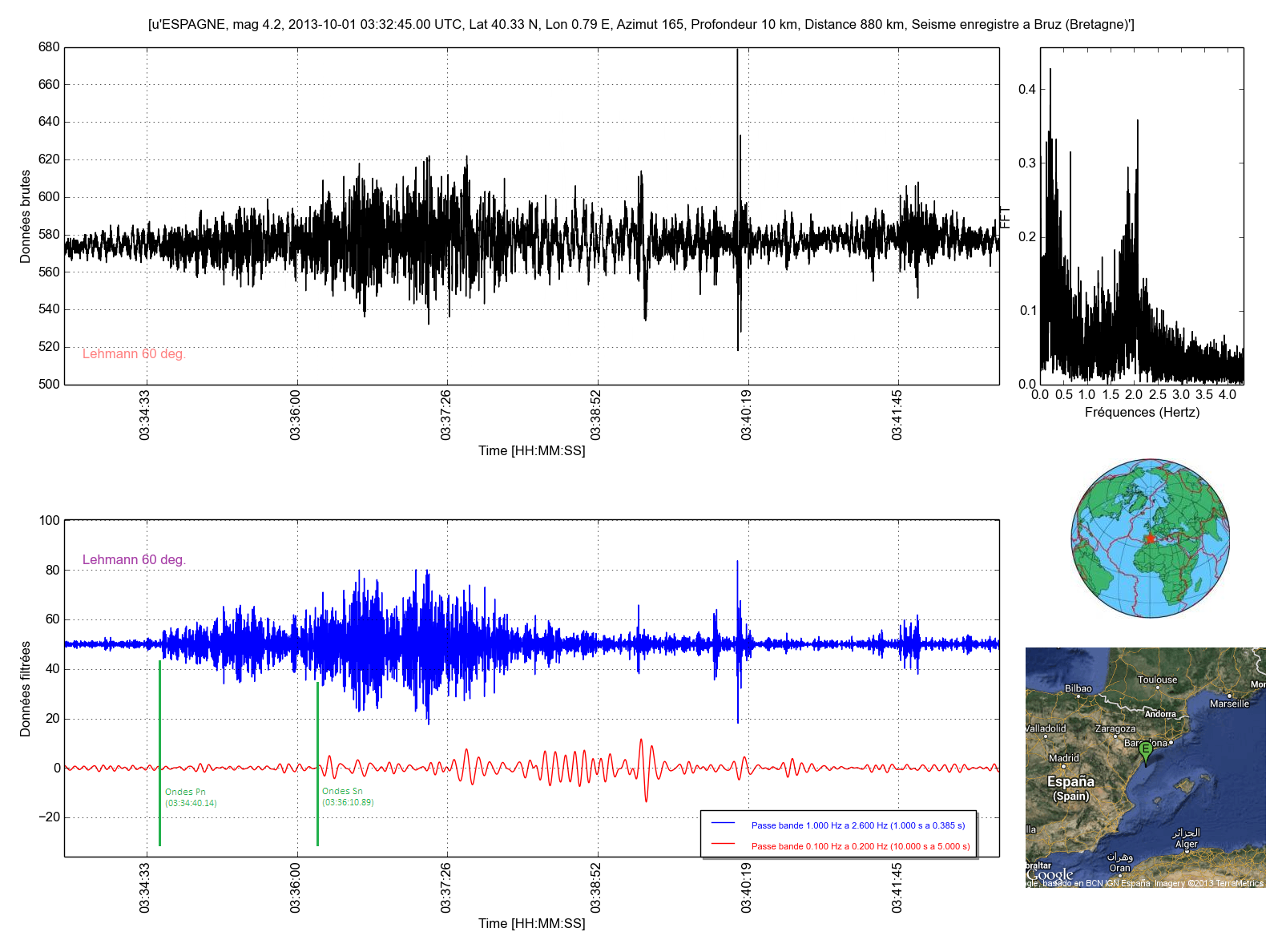Click the blue line sample in the legend
Screen dimensions: 1282x952
tap(723, 824)
